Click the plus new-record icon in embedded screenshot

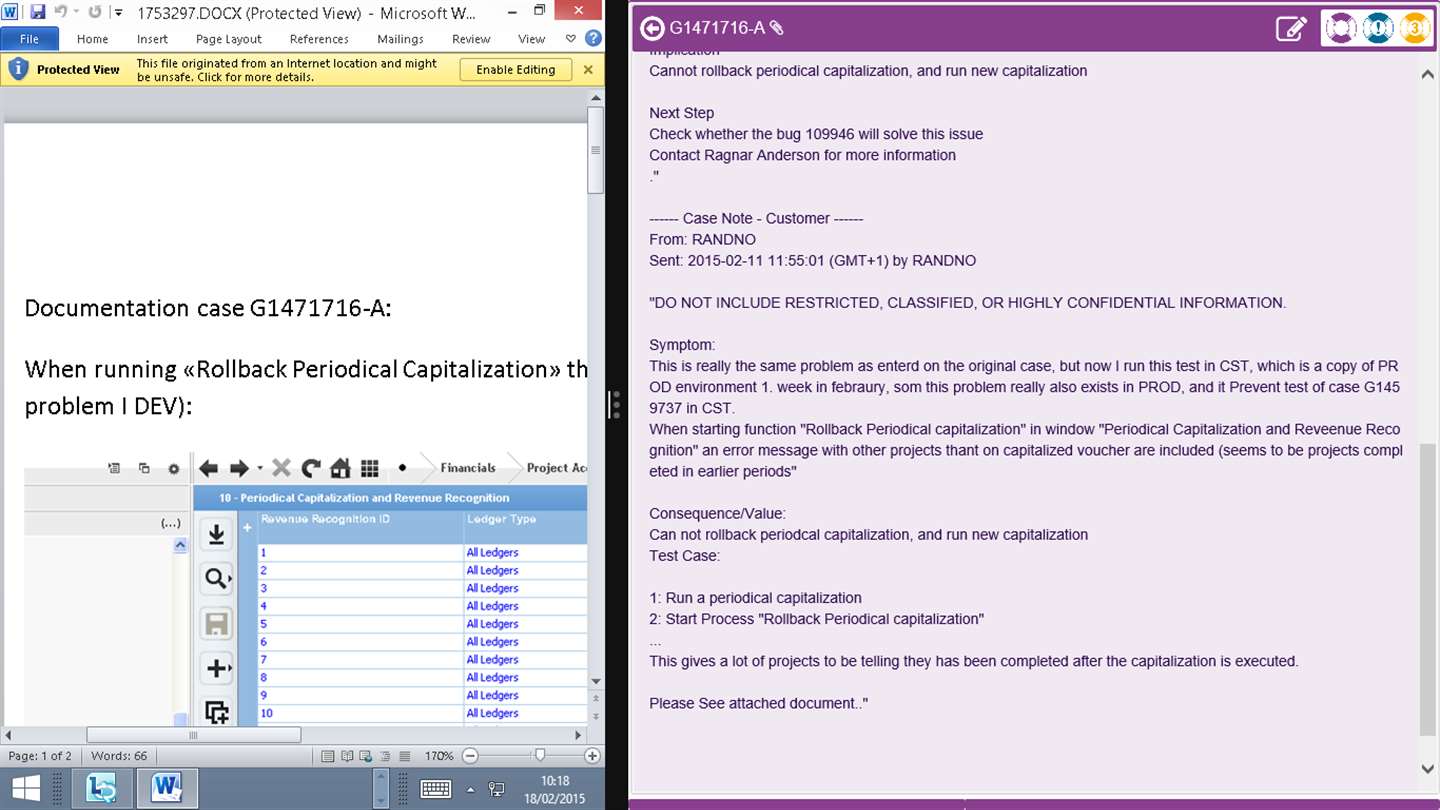pyautogui.click(x=216, y=668)
